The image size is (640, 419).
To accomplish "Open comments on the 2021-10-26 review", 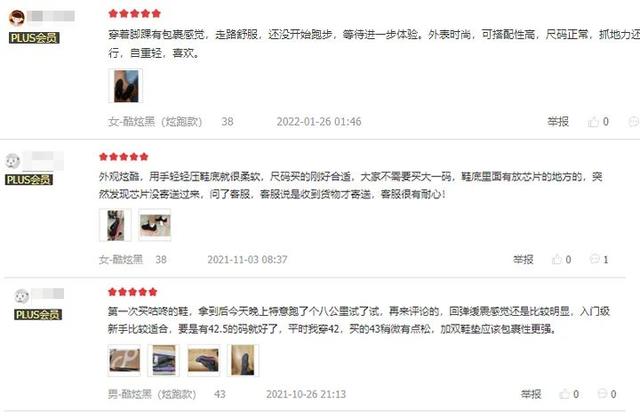I will 602,394.
